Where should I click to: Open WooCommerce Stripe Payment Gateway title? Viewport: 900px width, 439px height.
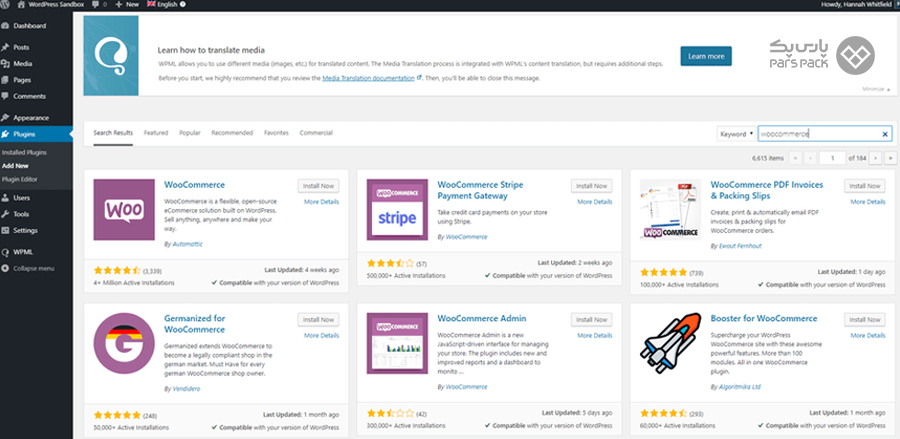coord(480,191)
